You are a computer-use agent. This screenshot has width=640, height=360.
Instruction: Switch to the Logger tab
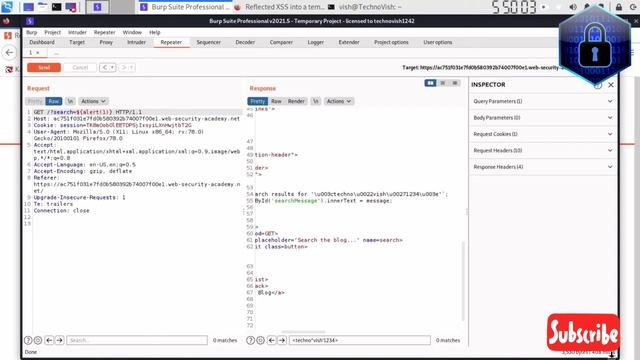pos(316,42)
